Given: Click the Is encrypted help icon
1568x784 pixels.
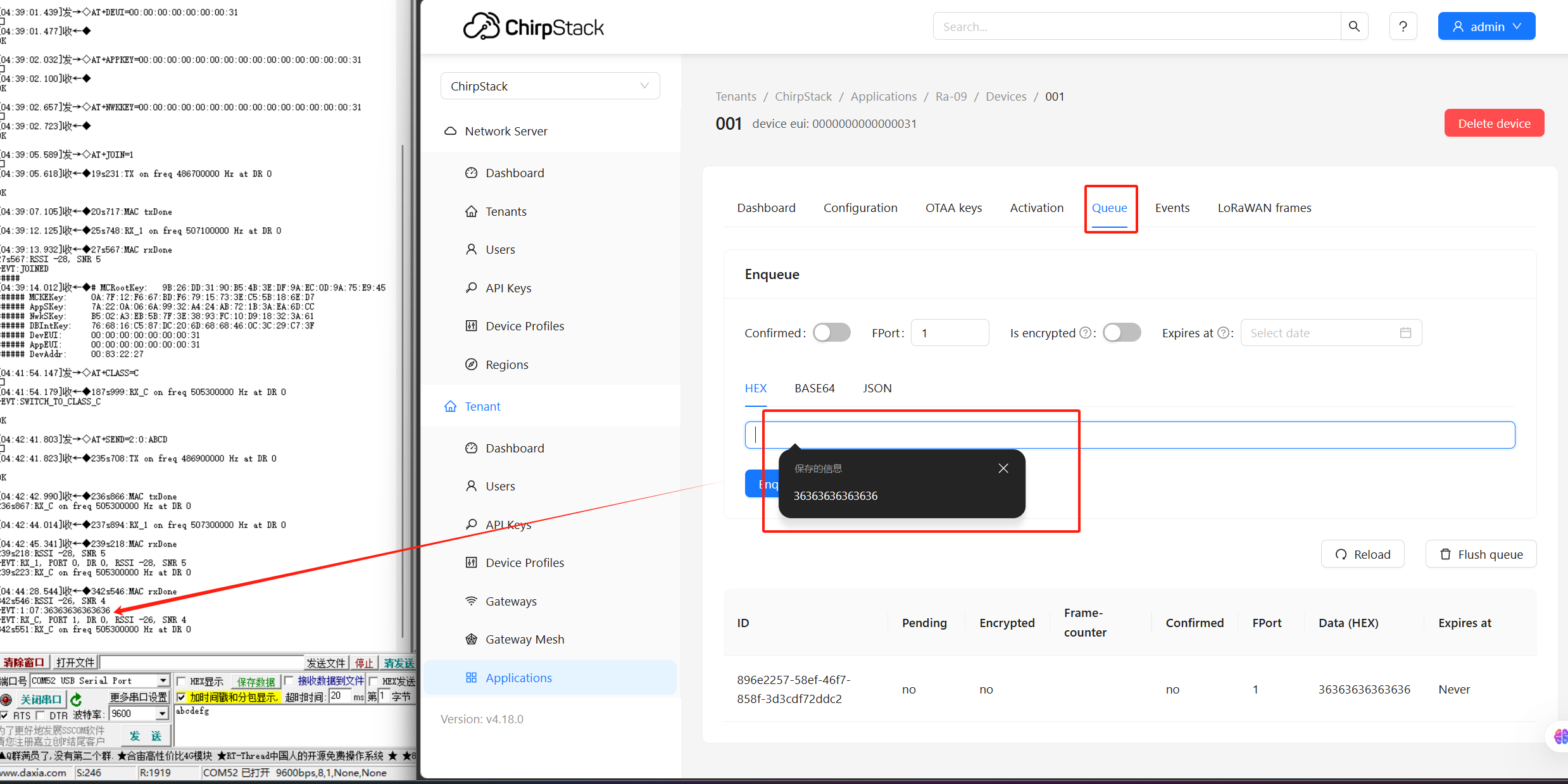Looking at the screenshot, I should (1085, 333).
